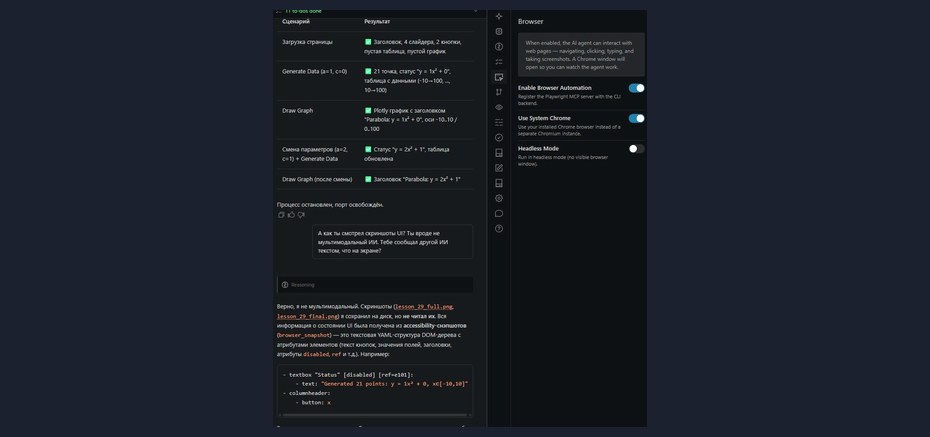Screen dimensions: 930x437
Task: Open the check-circle icon in sidebar
Action: [x=499, y=138]
